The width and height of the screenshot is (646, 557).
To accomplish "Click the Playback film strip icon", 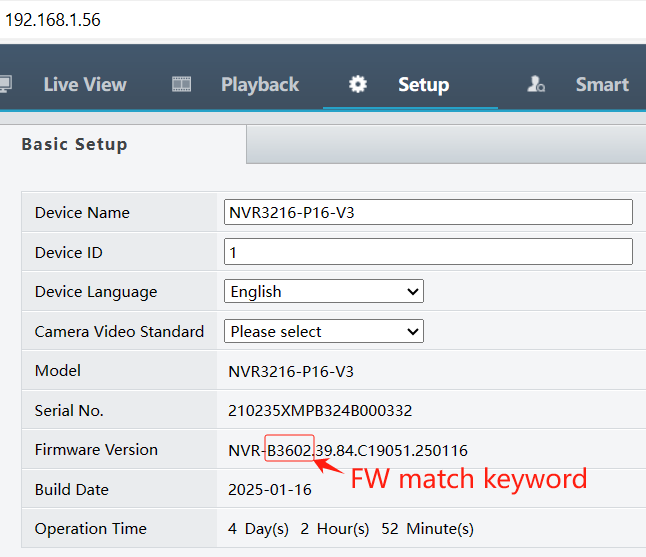I will [181, 84].
